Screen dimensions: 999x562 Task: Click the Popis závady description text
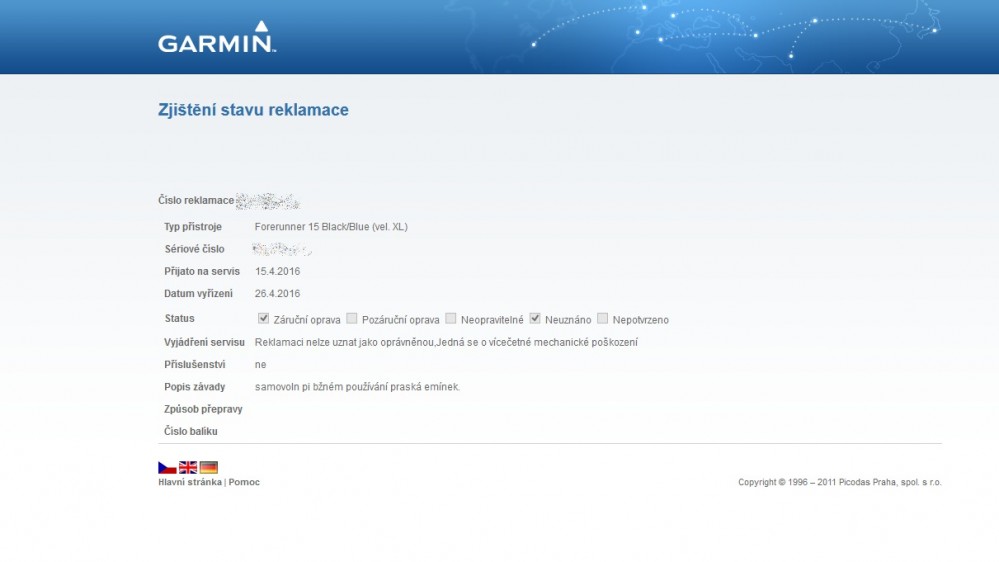coord(357,387)
